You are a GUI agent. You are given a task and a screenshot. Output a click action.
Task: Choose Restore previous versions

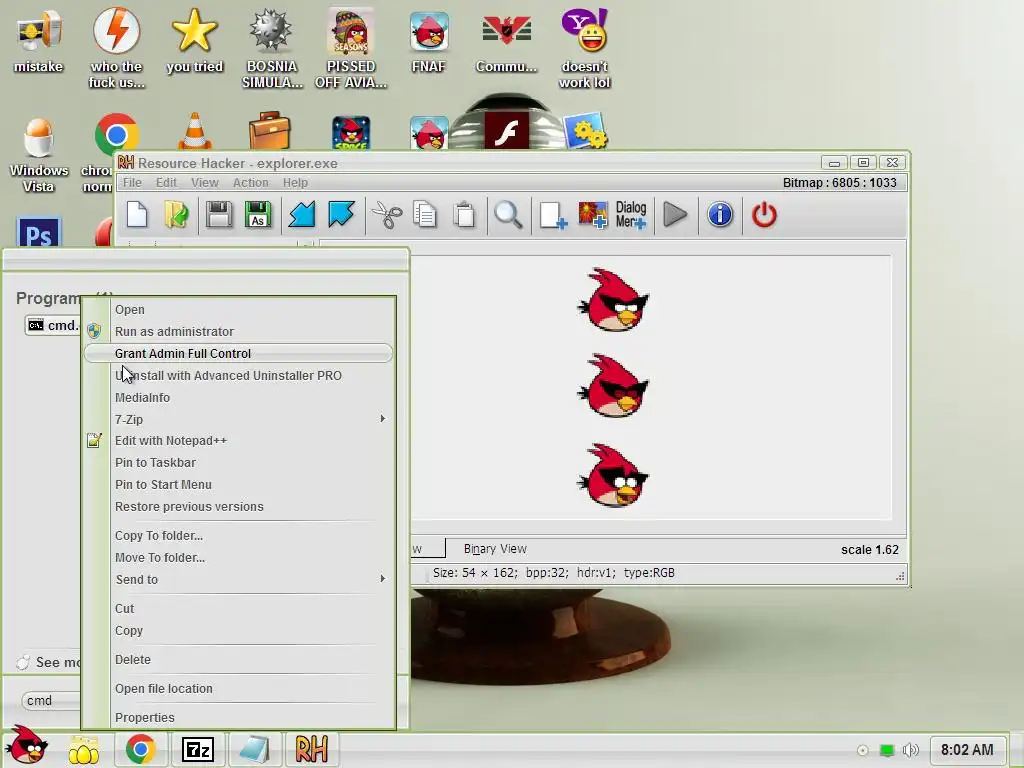point(238,507)
